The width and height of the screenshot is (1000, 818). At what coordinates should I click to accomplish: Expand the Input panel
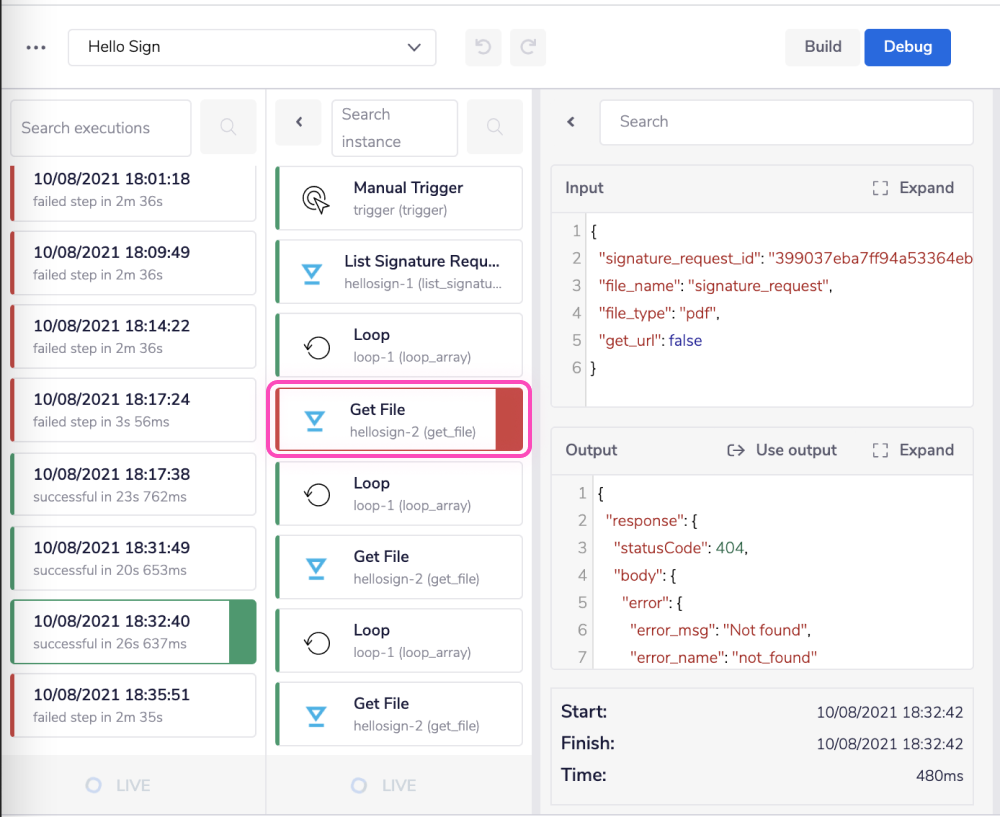pyautogui.click(x=913, y=188)
